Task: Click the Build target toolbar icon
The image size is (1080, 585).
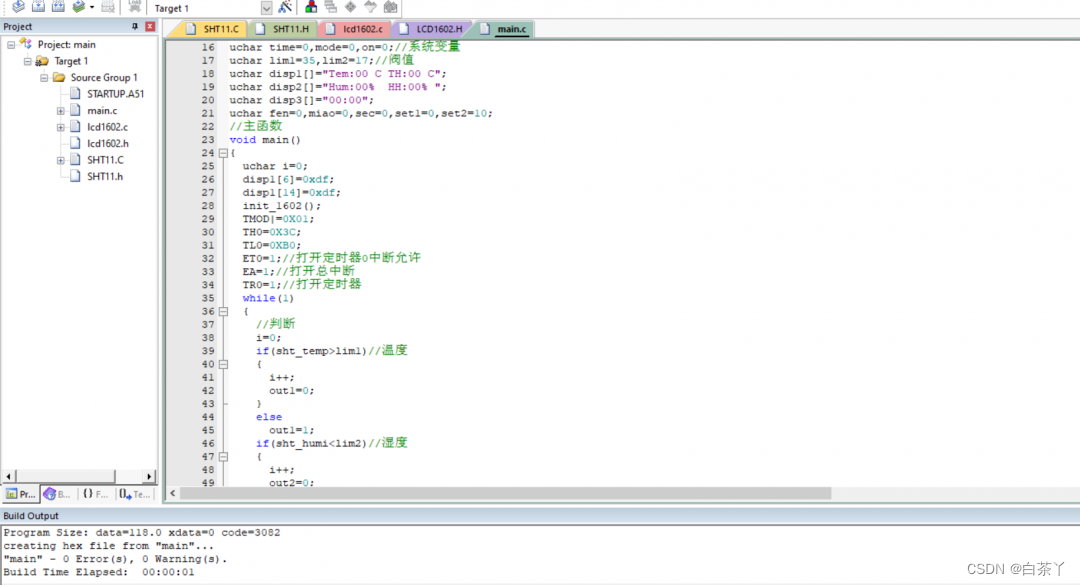Action: (x=39, y=6)
